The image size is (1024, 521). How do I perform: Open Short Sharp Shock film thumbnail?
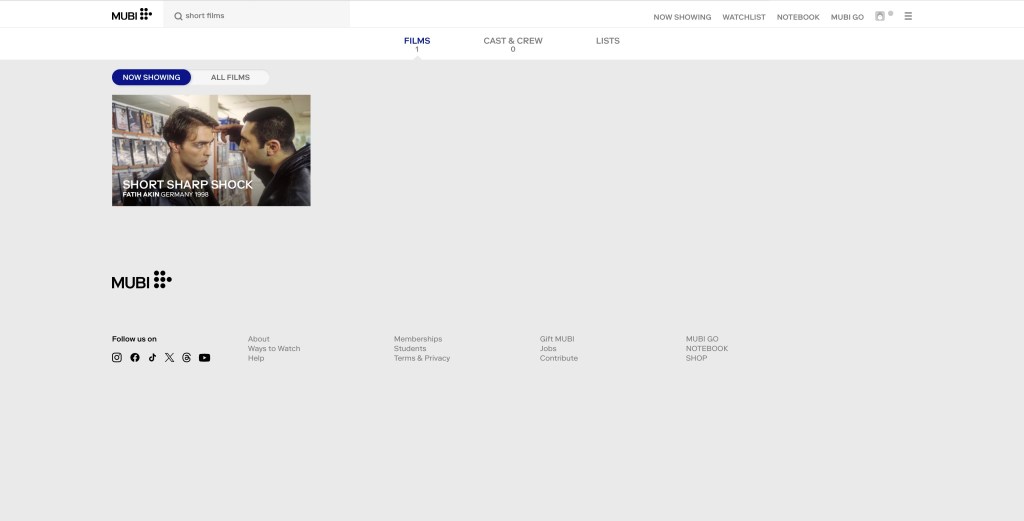pos(211,150)
